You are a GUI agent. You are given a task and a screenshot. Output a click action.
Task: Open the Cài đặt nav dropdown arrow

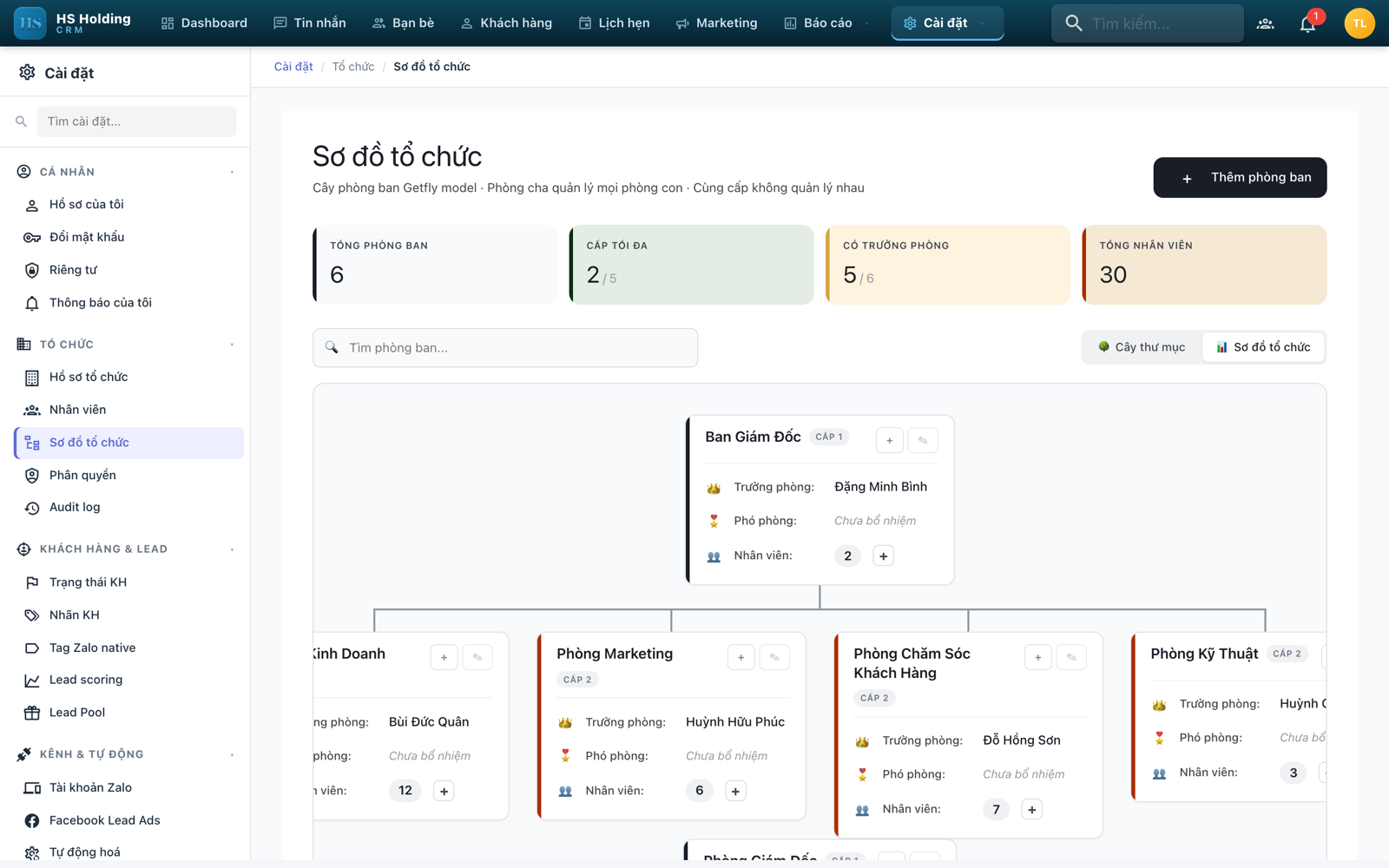point(982,23)
